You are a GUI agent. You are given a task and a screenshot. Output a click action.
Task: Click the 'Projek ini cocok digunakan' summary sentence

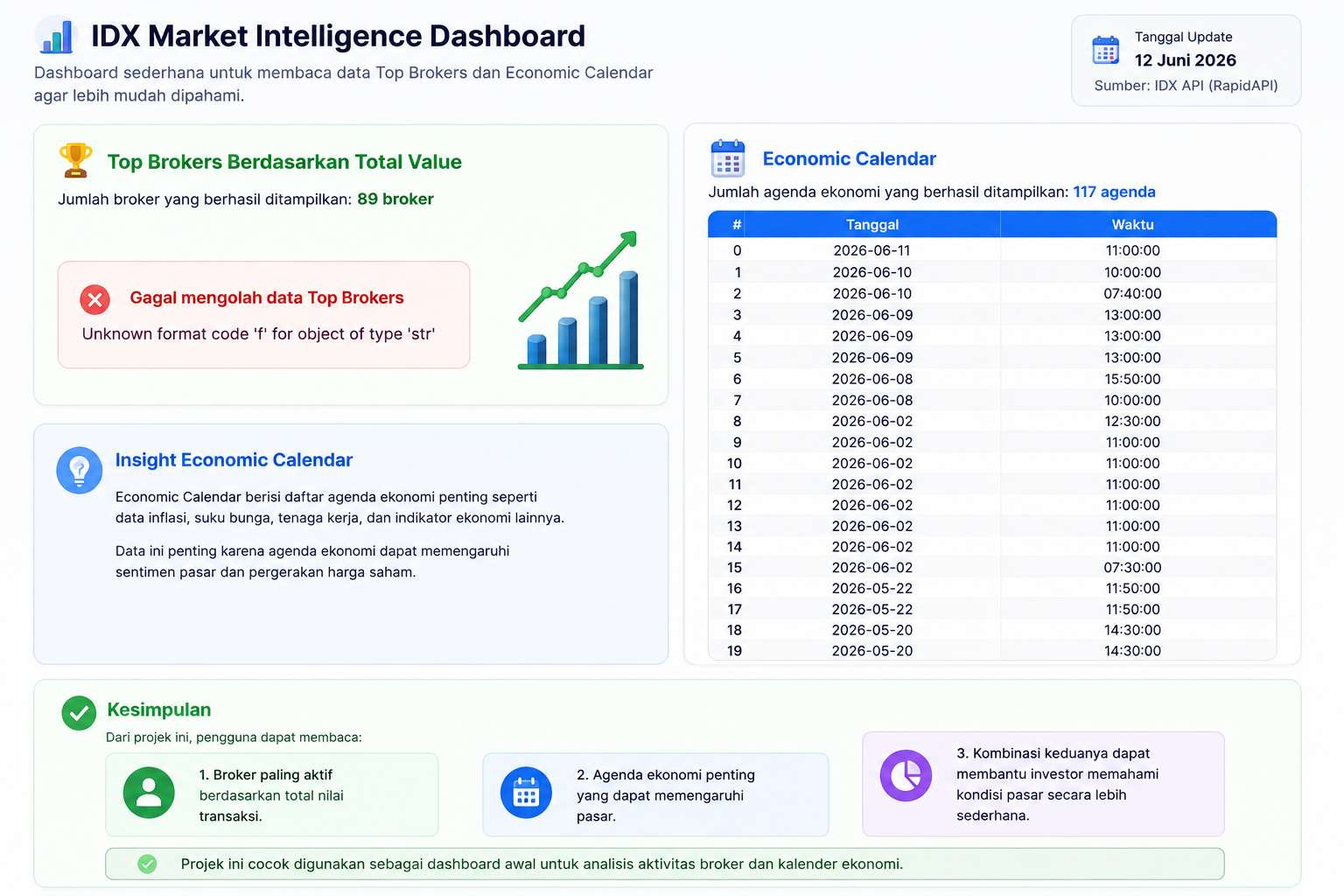coord(542,864)
